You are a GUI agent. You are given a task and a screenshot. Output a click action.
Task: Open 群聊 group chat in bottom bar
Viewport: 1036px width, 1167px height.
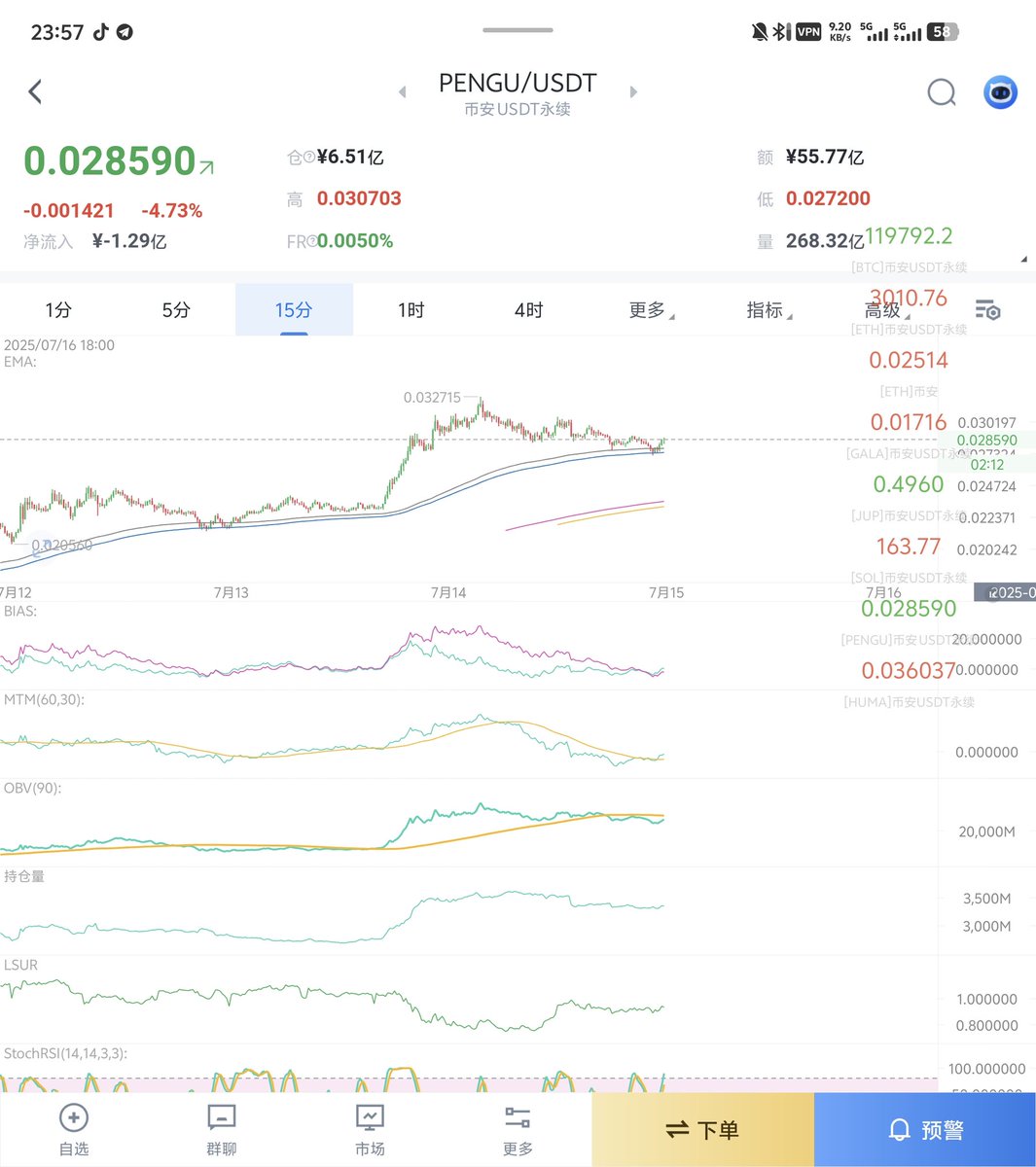(222, 1130)
